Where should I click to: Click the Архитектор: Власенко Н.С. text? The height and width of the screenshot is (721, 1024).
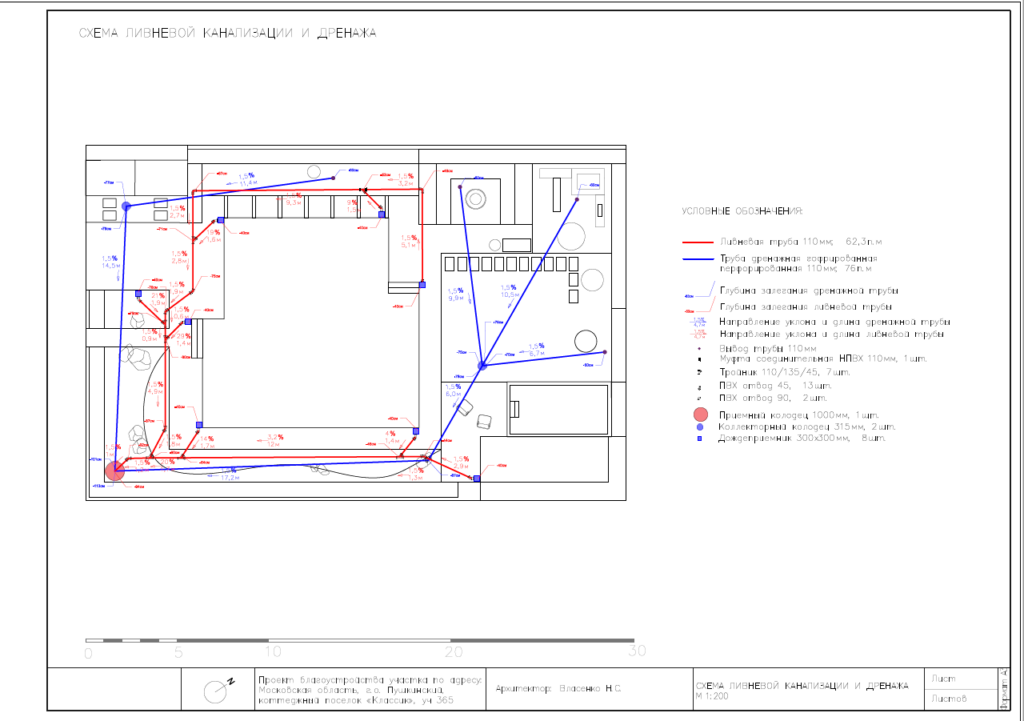[558, 689]
